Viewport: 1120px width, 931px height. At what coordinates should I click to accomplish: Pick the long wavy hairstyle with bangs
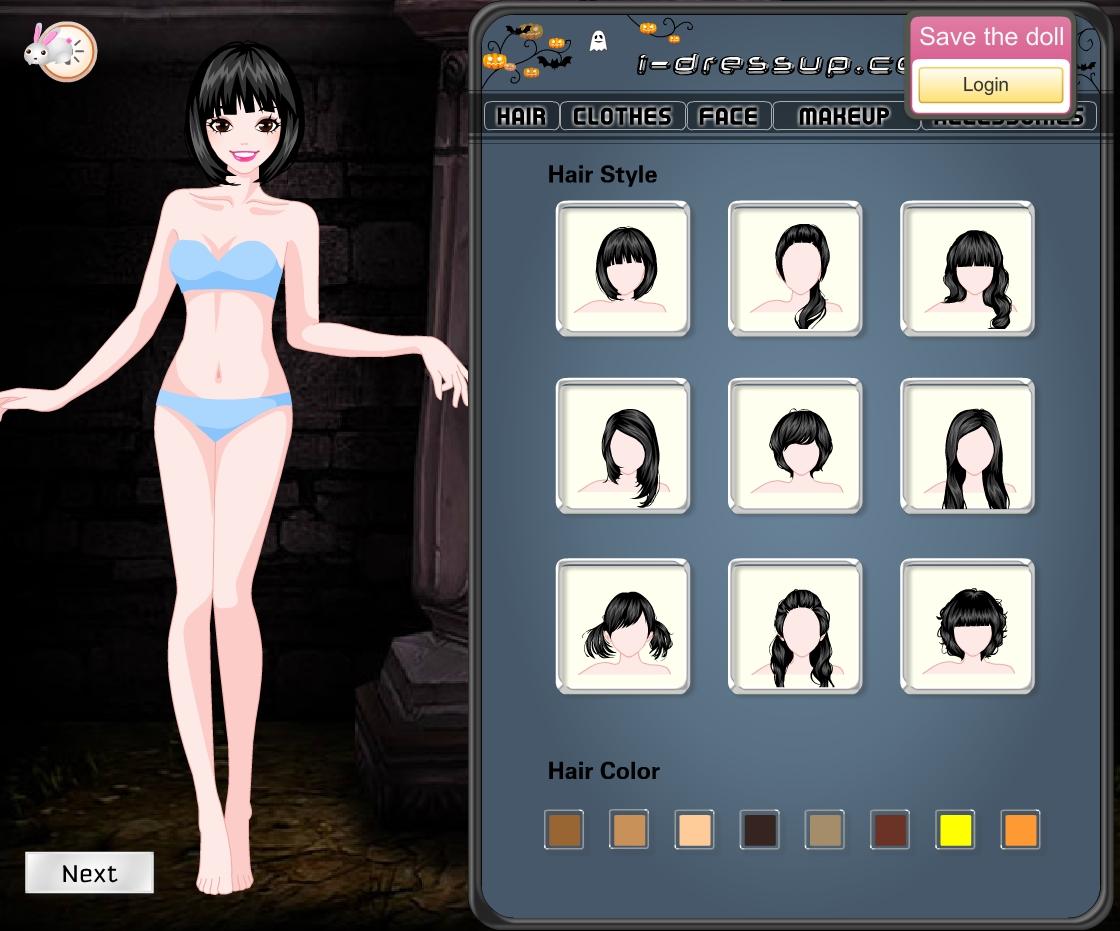click(967, 268)
